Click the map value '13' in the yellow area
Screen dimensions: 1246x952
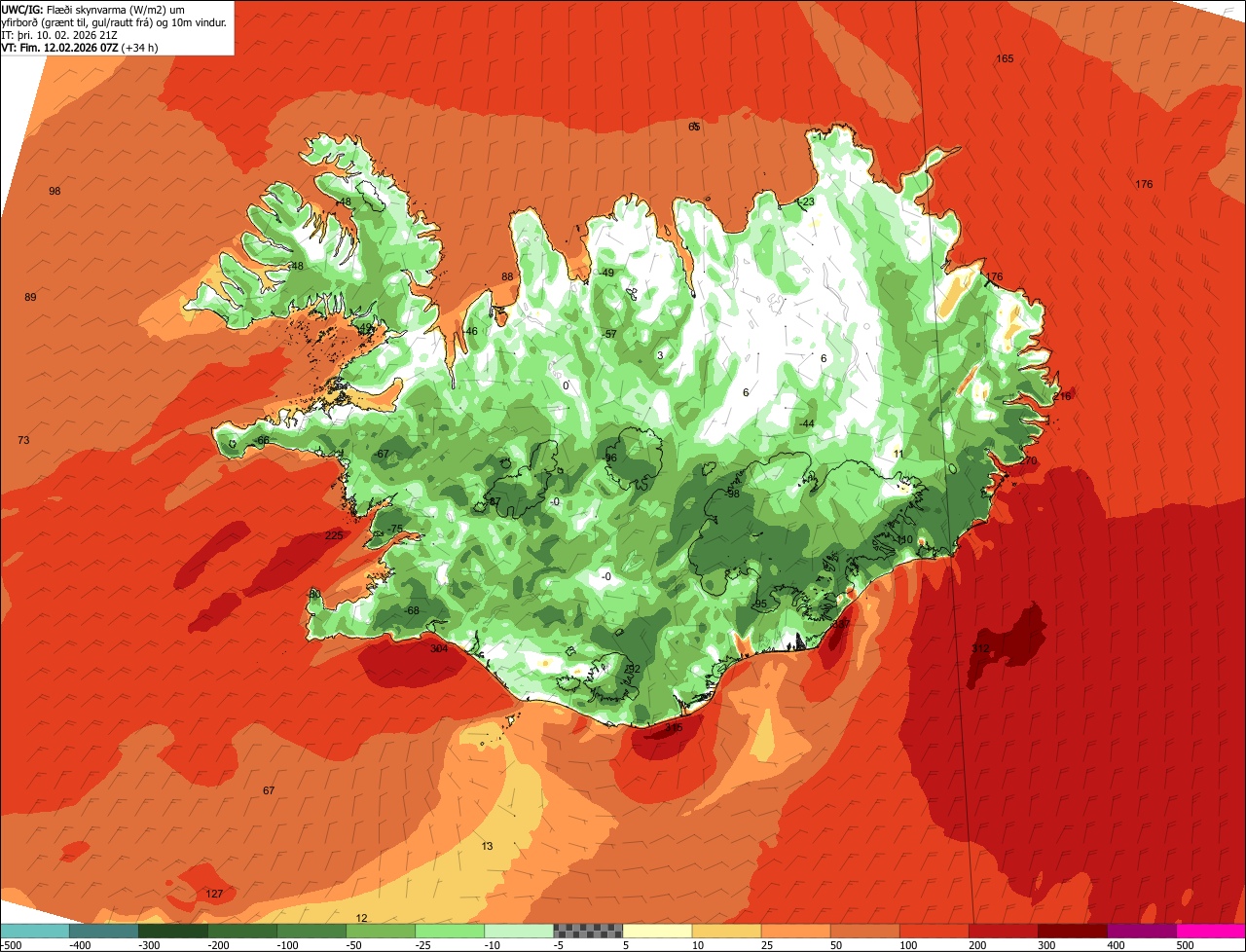coord(487,846)
